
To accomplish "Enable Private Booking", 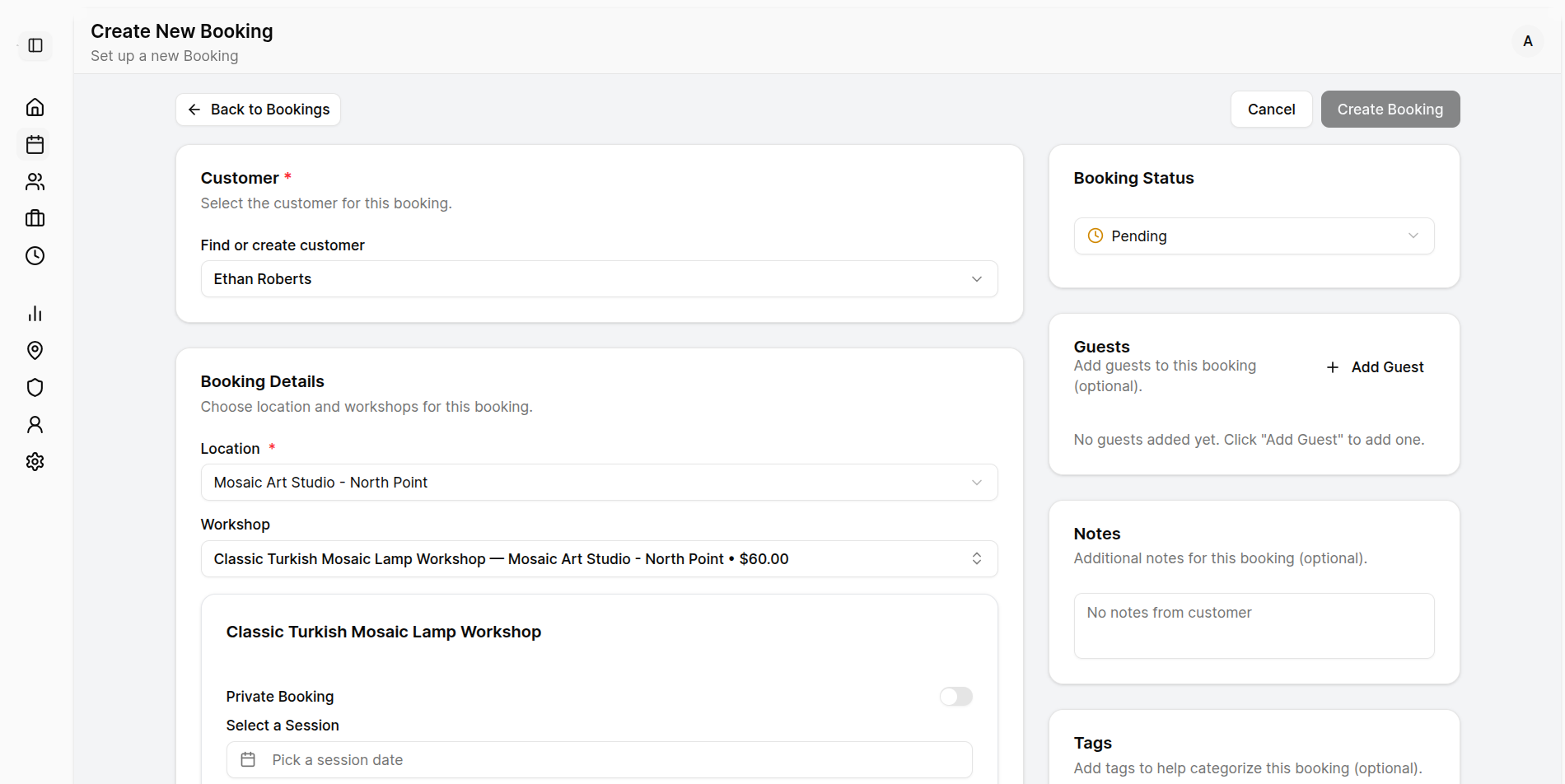I will click(x=955, y=696).
